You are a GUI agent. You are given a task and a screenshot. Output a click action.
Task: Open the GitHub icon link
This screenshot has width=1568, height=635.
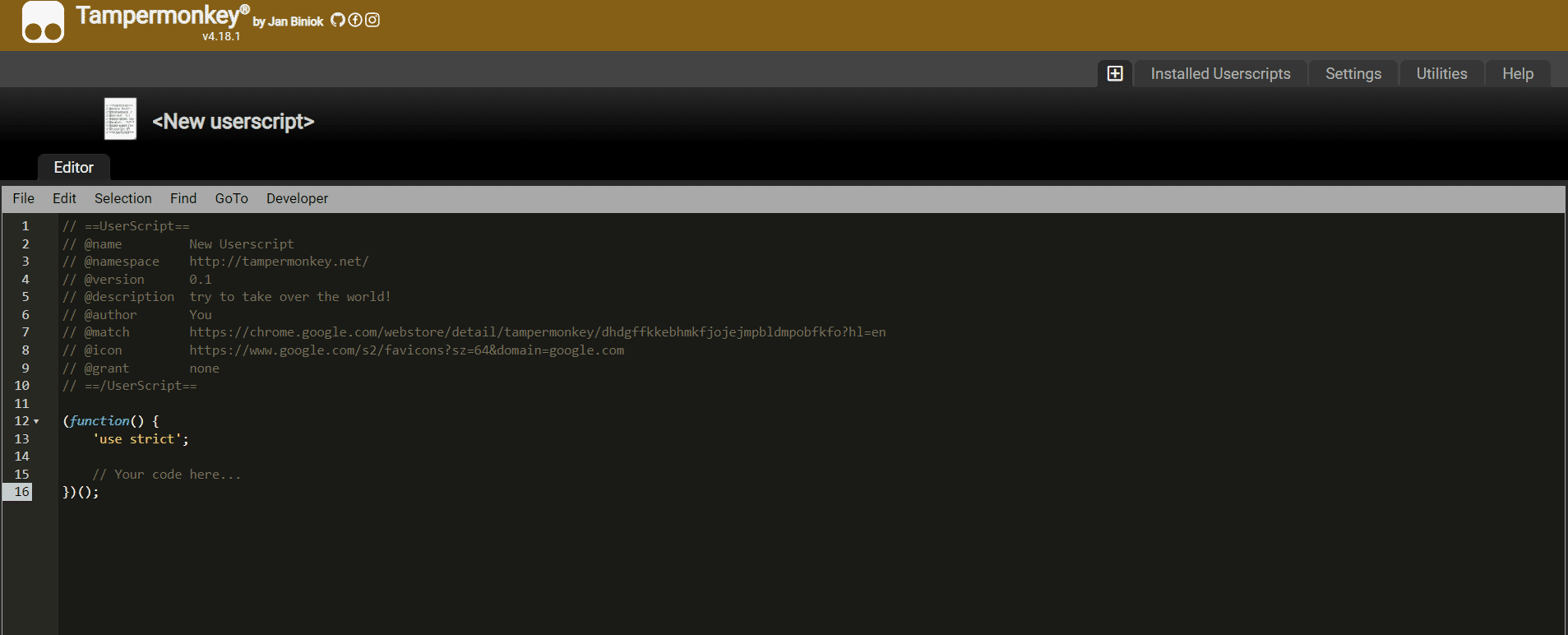click(x=338, y=20)
